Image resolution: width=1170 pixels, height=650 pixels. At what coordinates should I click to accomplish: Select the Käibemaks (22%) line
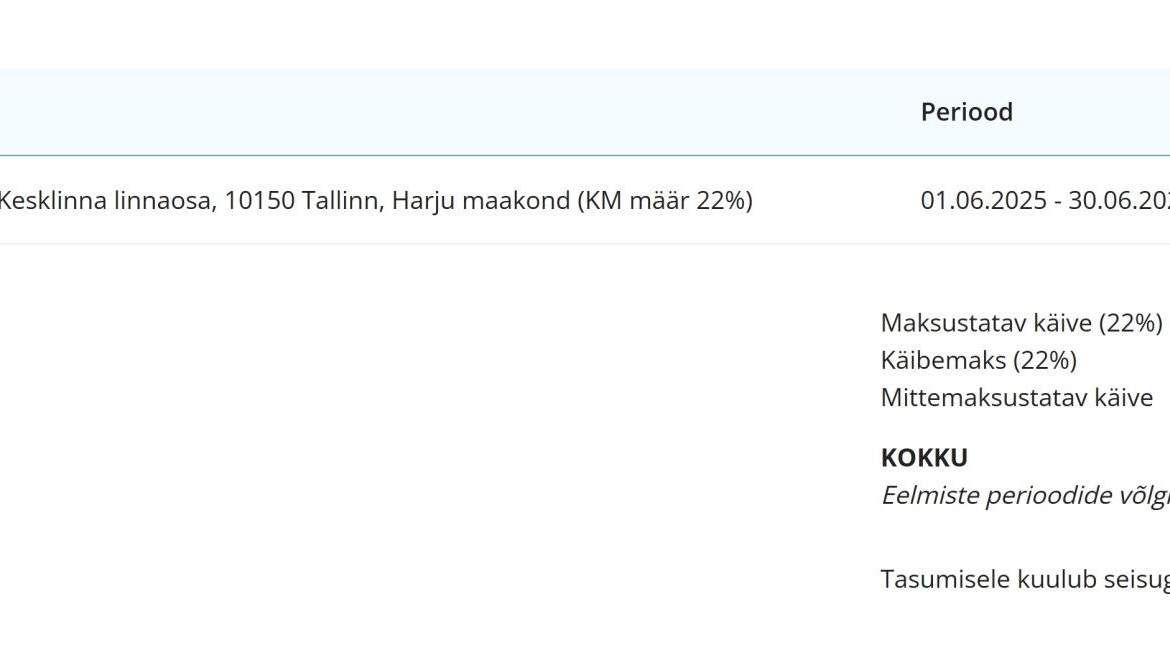[x=978, y=360]
